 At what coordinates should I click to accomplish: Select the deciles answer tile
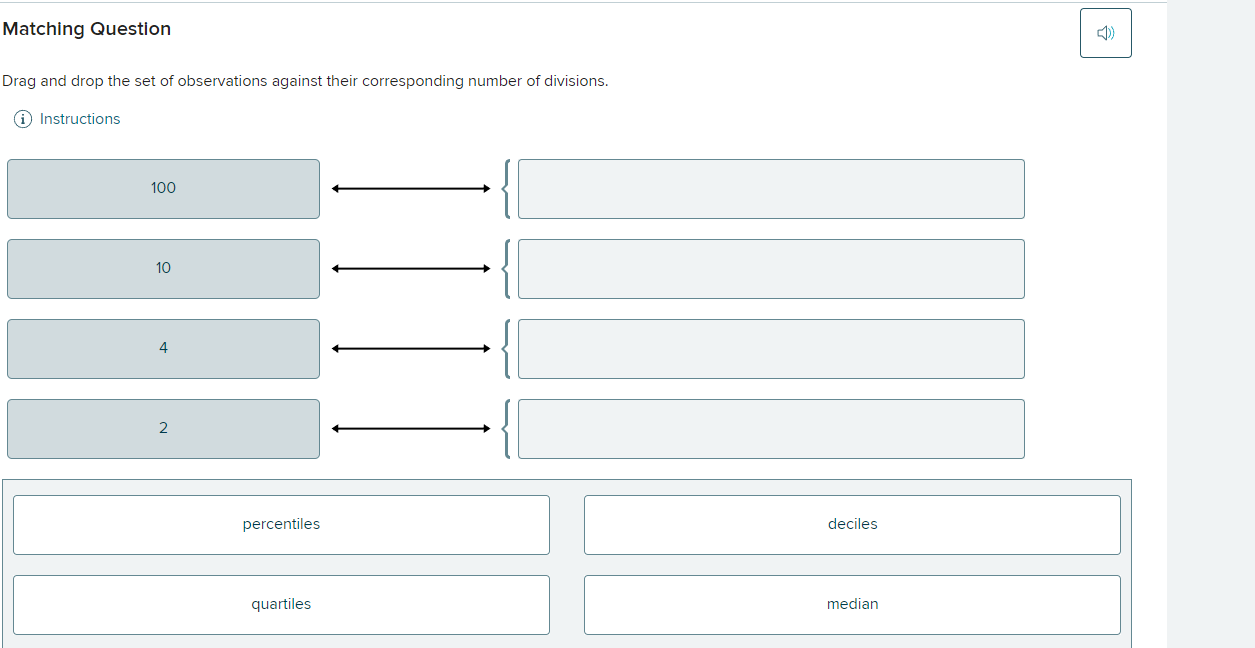click(852, 524)
